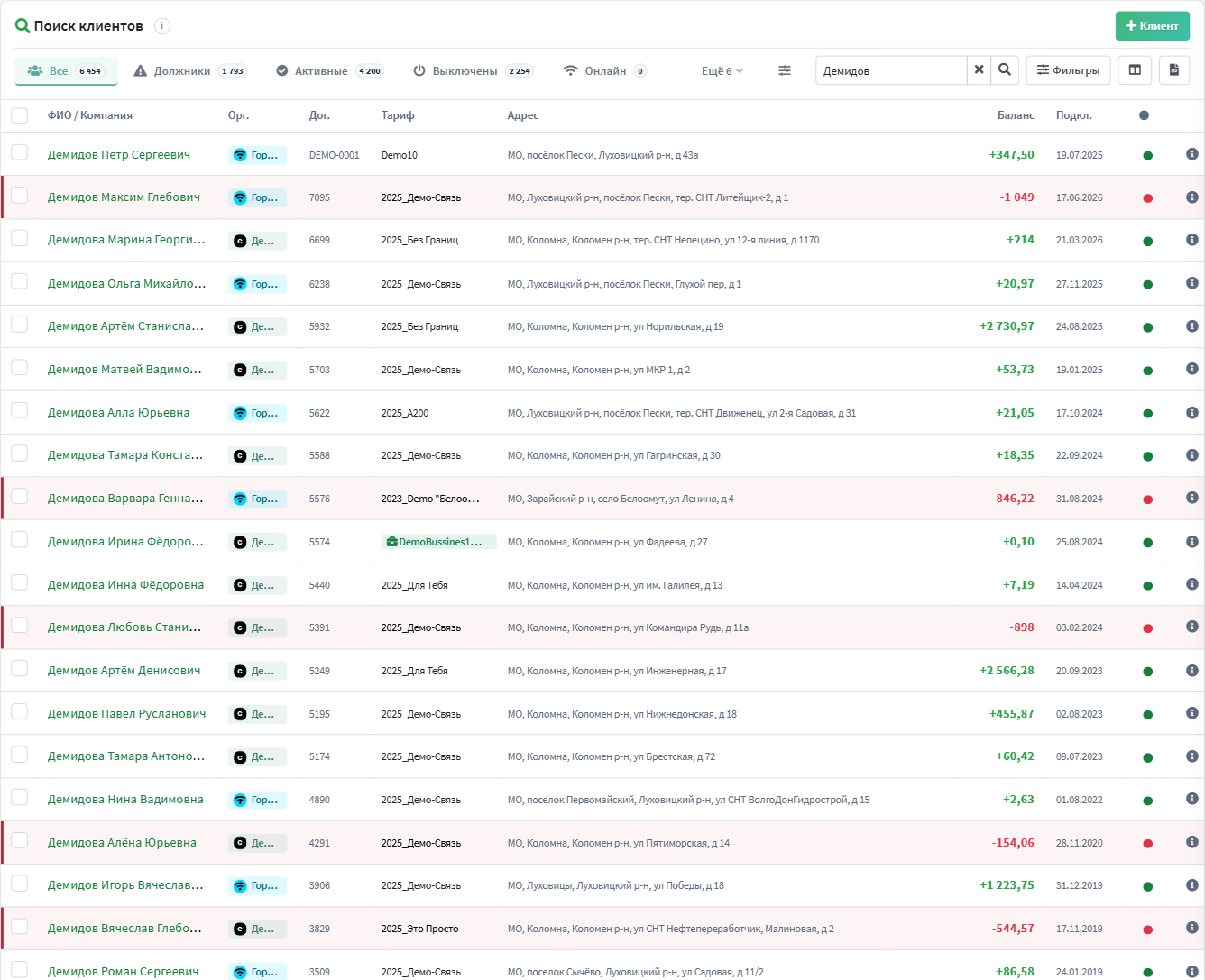Tick the select-all checkbox in header
This screenshot has width=1205, height=980.
[x=19, y=115]
